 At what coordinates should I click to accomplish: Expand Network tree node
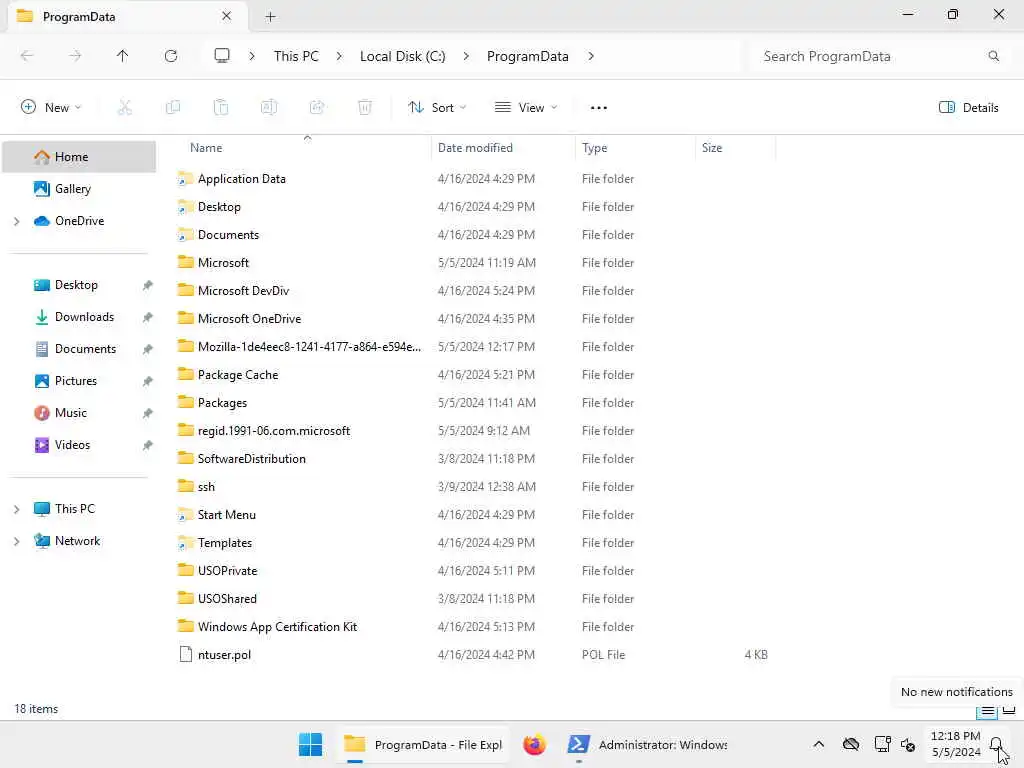coord(16,541)
